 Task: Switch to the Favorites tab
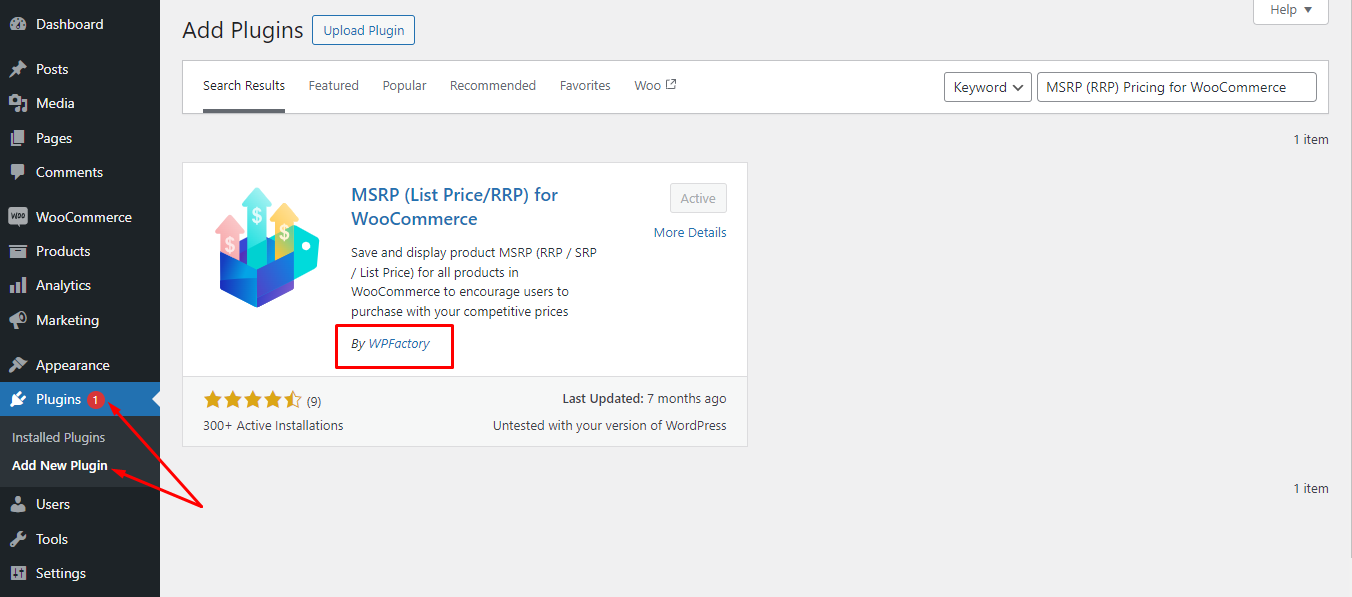pos(585,86)
